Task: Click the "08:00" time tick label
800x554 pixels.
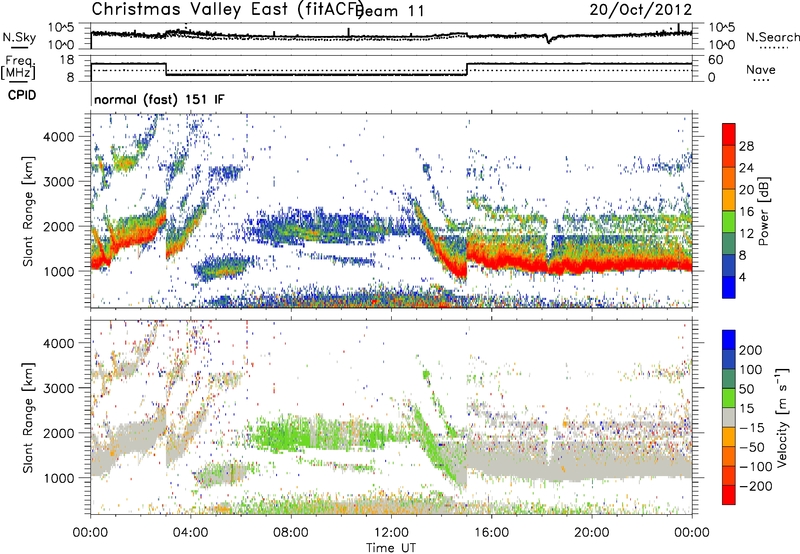Action: [291, 533]
